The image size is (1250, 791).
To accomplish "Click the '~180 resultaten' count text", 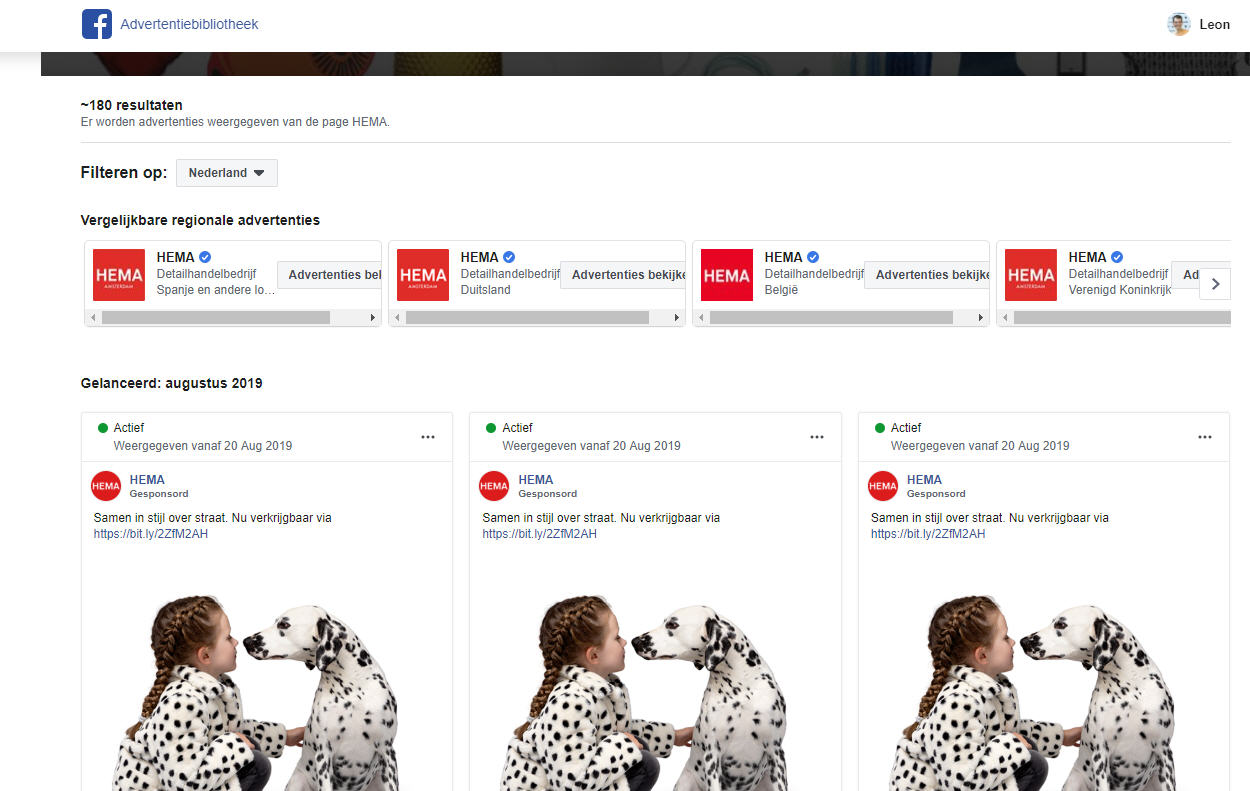I will tap(132, 105).
